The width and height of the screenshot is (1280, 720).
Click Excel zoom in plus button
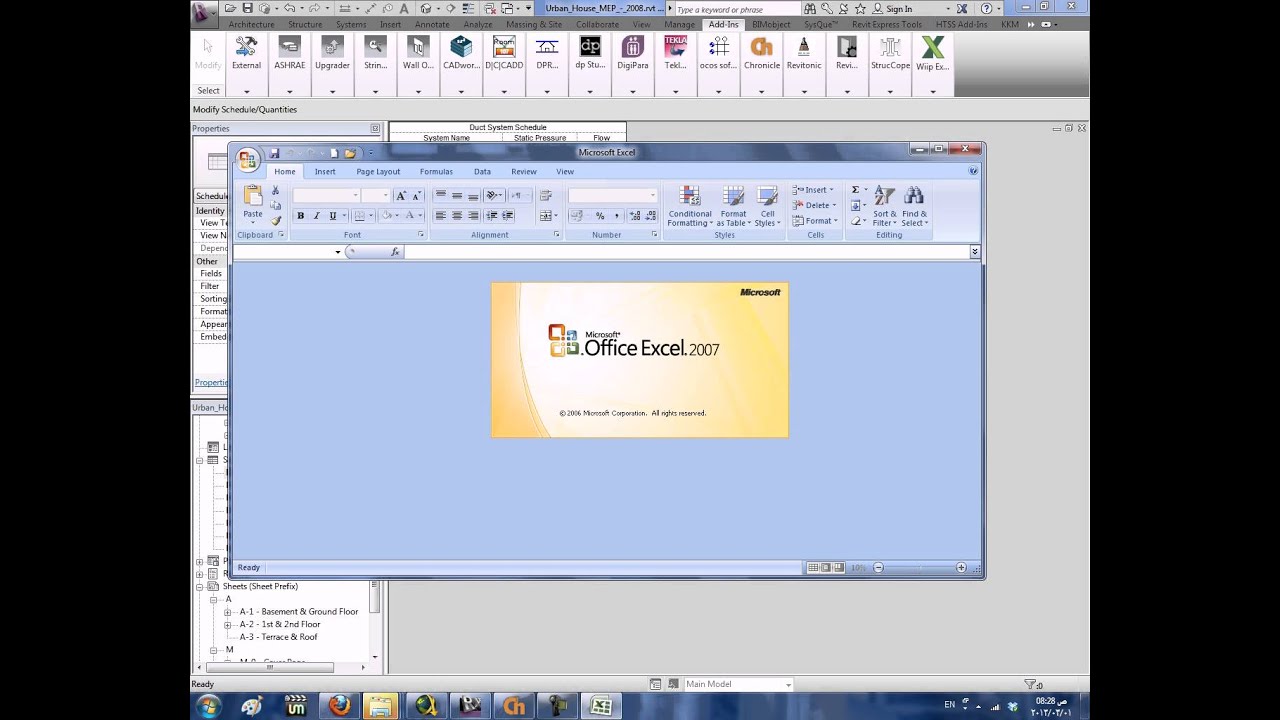961,568
